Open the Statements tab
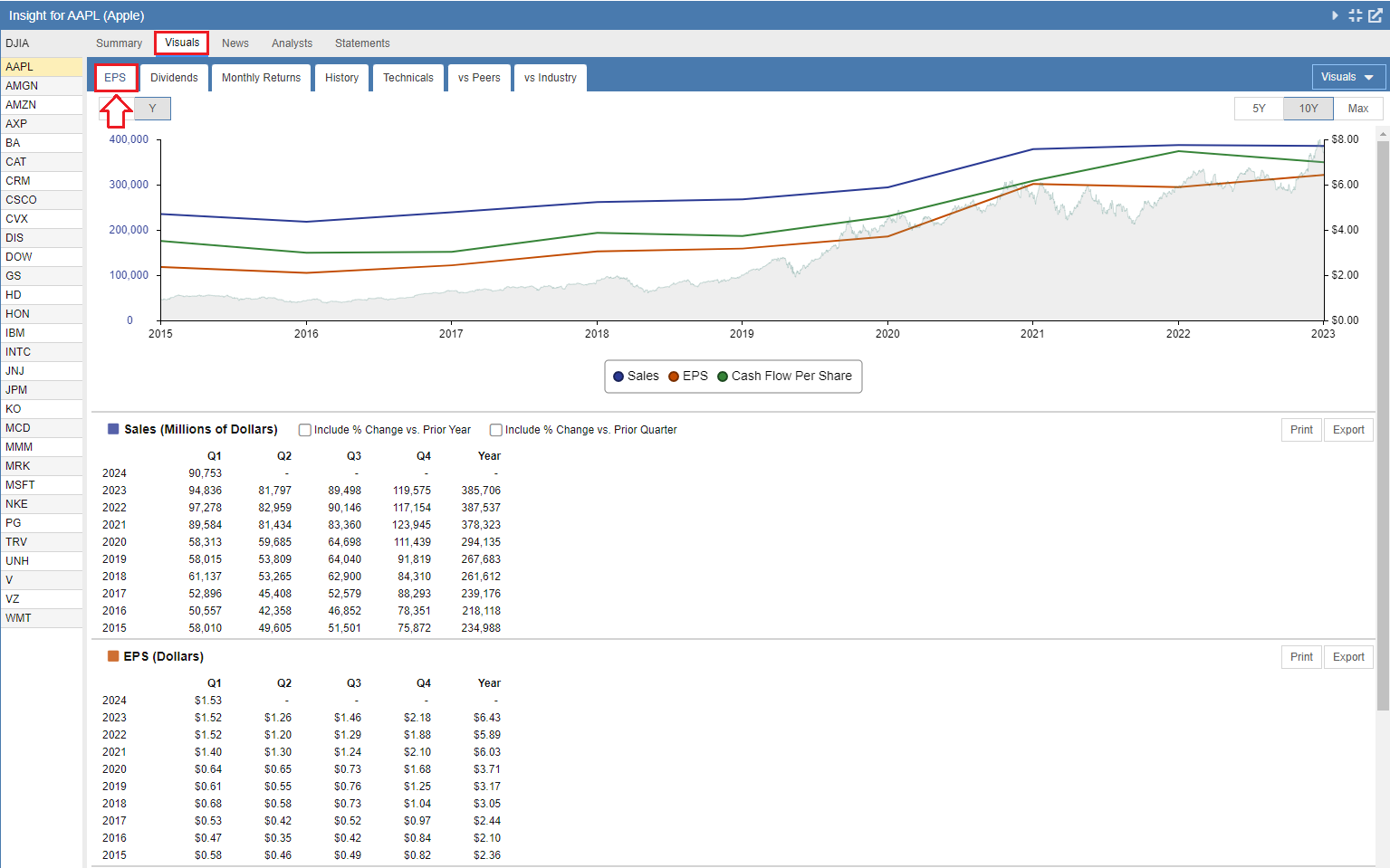The height and width of the screenshot is (868, 1390). [362, 43]
